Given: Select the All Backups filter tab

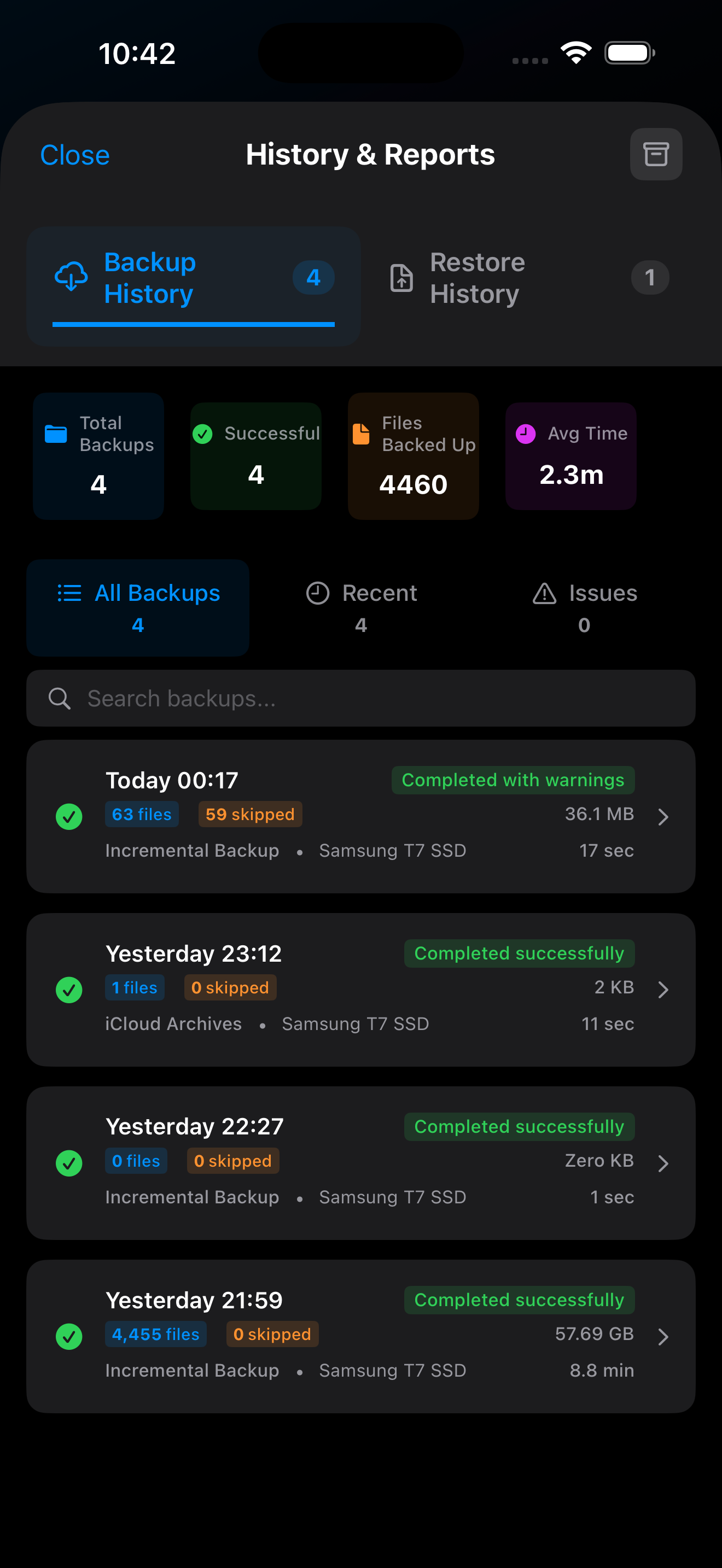Looking at the screenshot, I should 138,607.
